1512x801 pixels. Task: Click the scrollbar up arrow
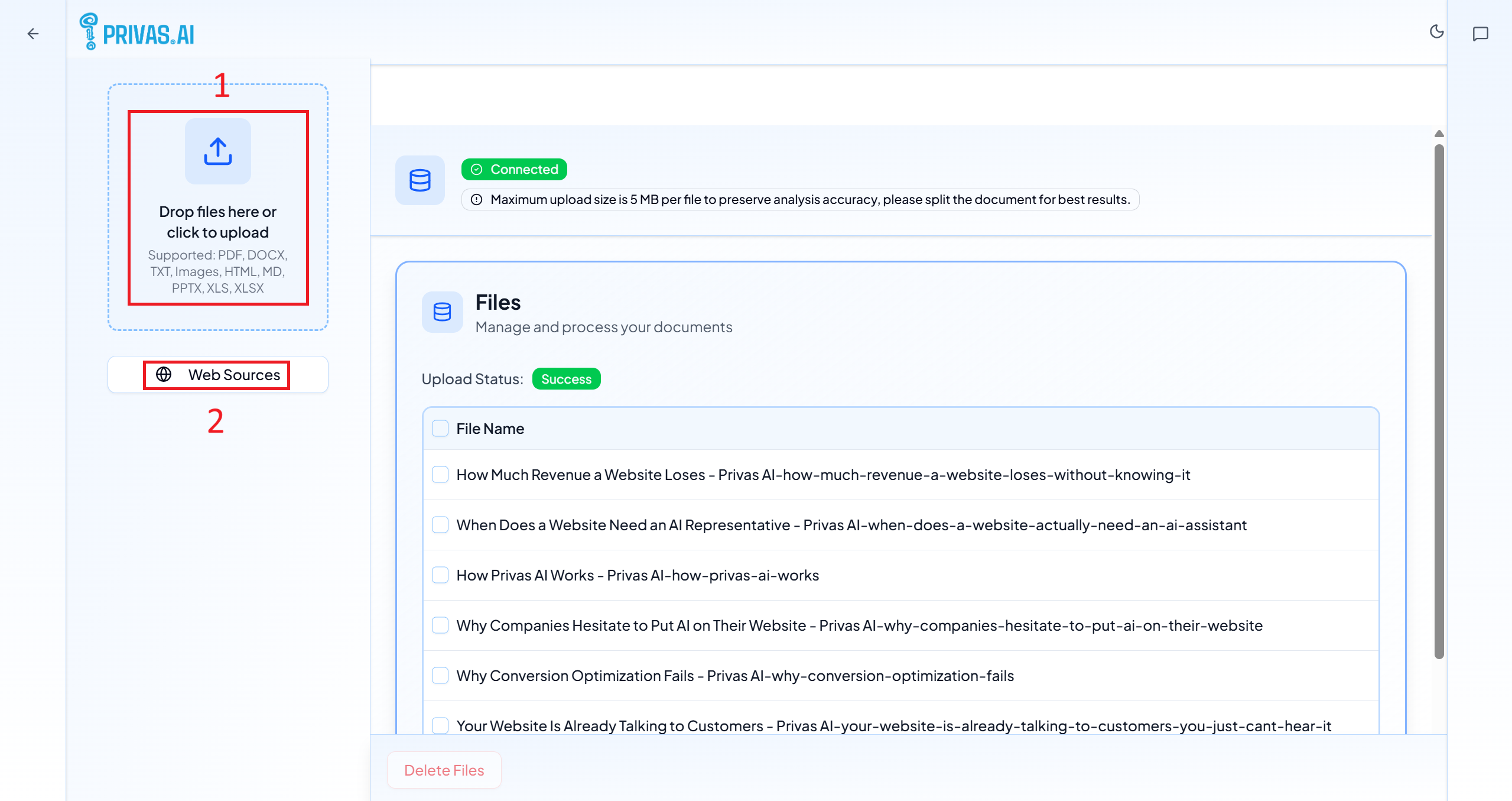pyautogui.click(x=1439, y=134)
